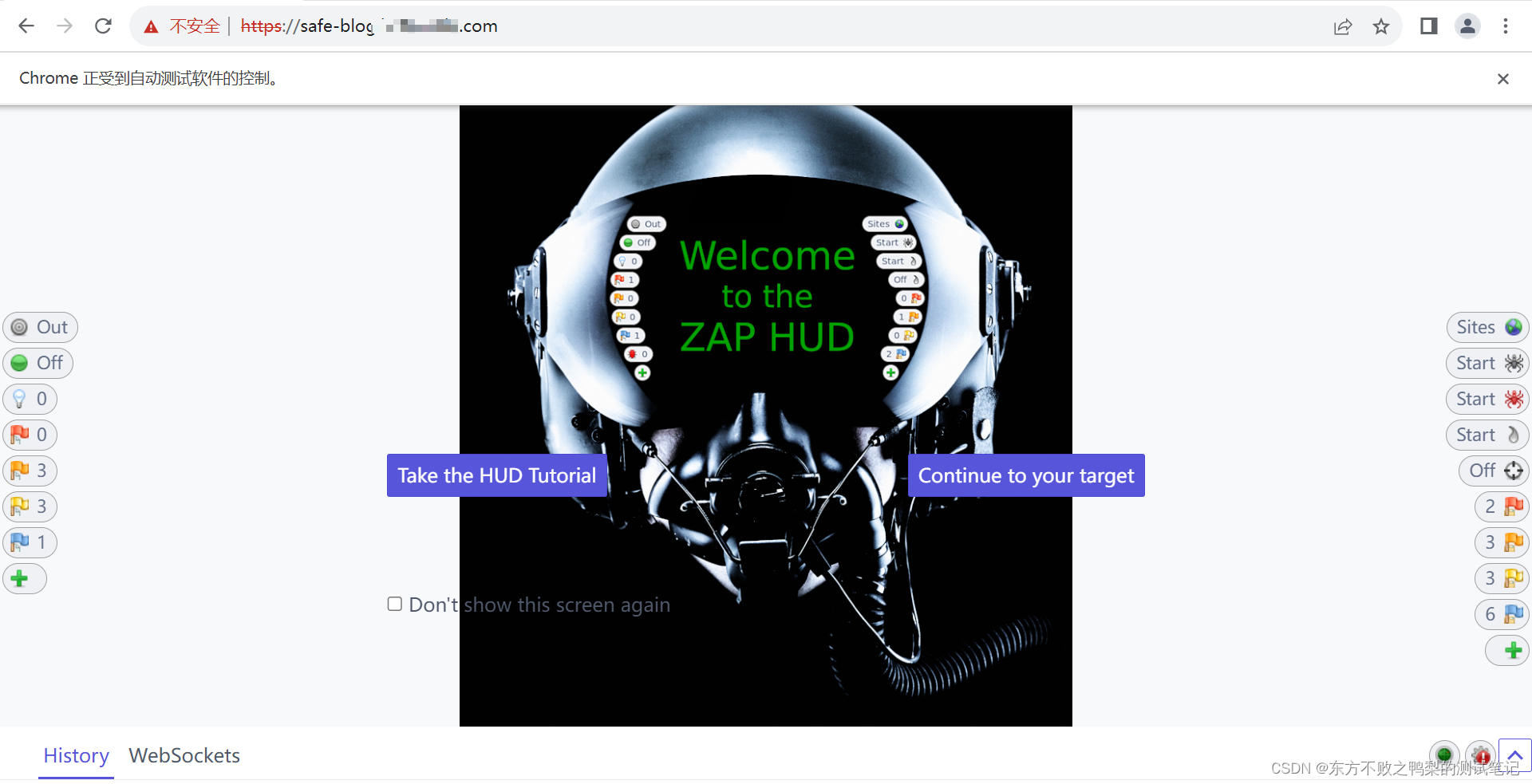The width and height of the screenshot is (1532, 784).
Task: Open page alerts red flag showing 0
Action: pos(30,435)
